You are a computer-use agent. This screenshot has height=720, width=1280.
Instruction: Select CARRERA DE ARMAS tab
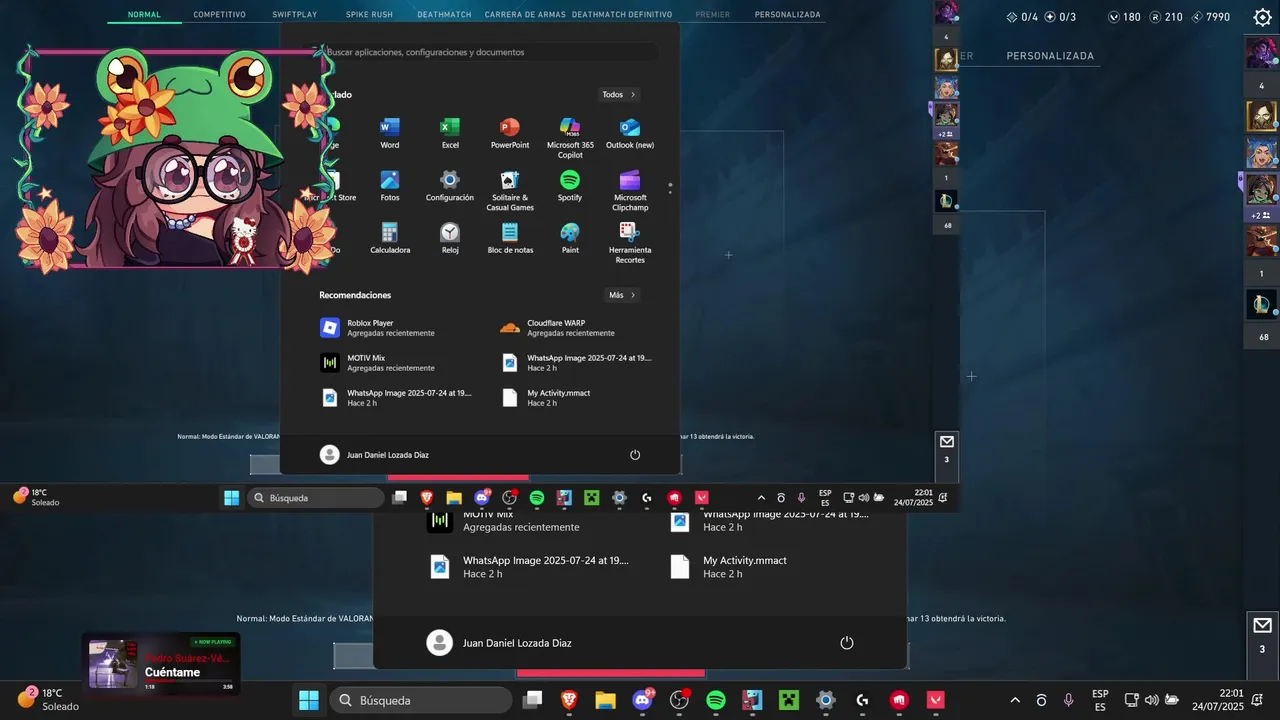click(525, 15)
